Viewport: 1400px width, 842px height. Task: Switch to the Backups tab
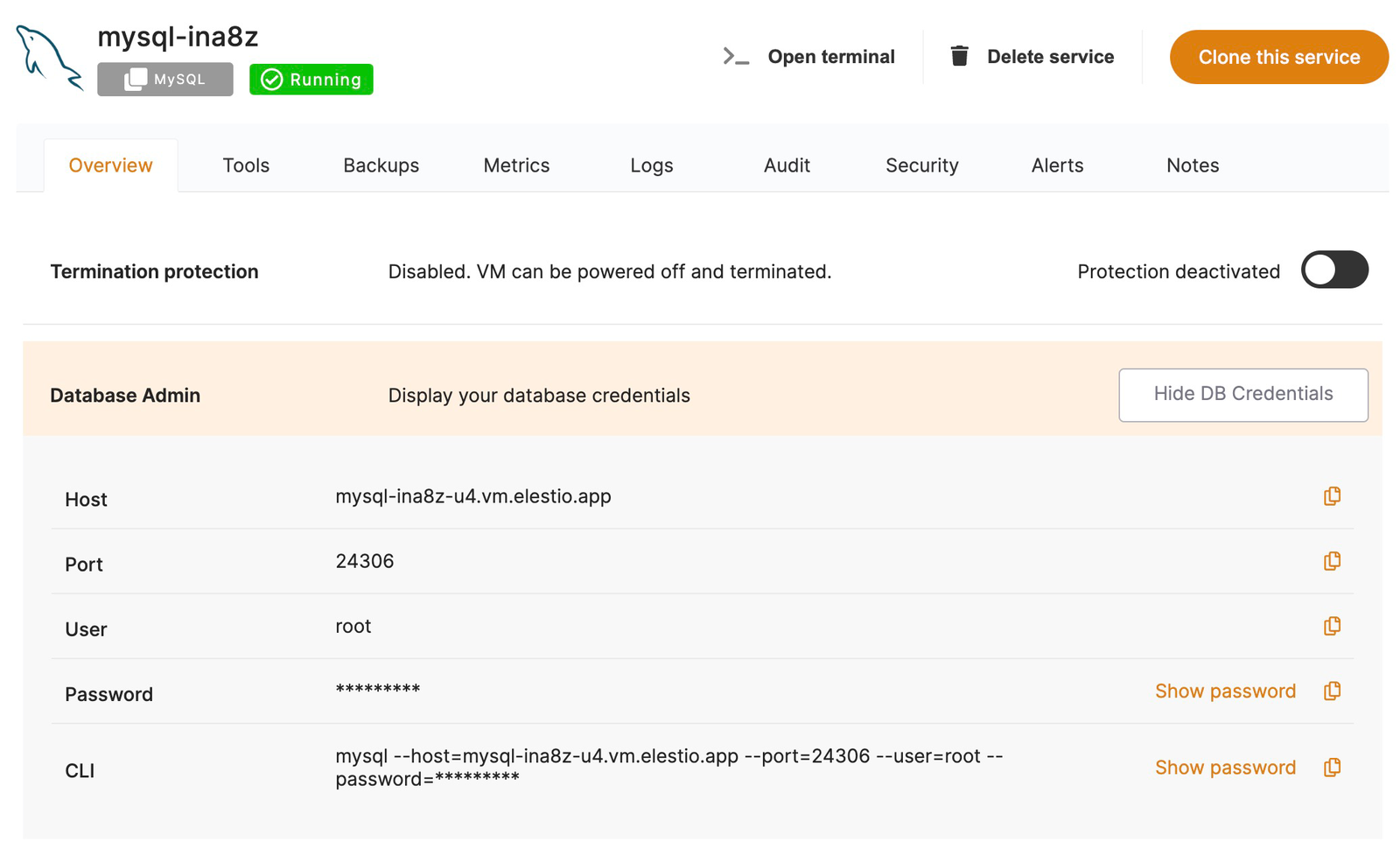[381, 165]
